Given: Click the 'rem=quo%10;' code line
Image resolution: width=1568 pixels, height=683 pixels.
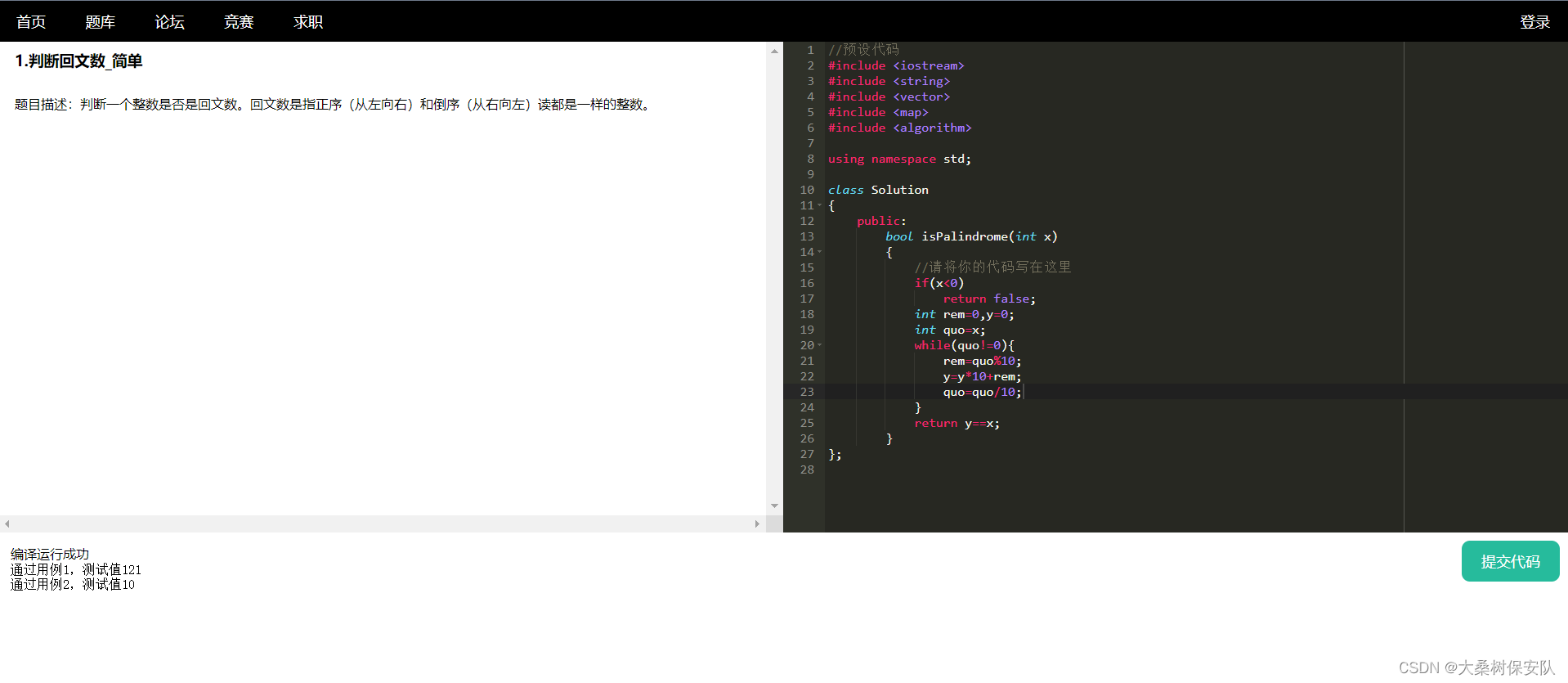Looking at the screenshot, I should click(982, 361).
